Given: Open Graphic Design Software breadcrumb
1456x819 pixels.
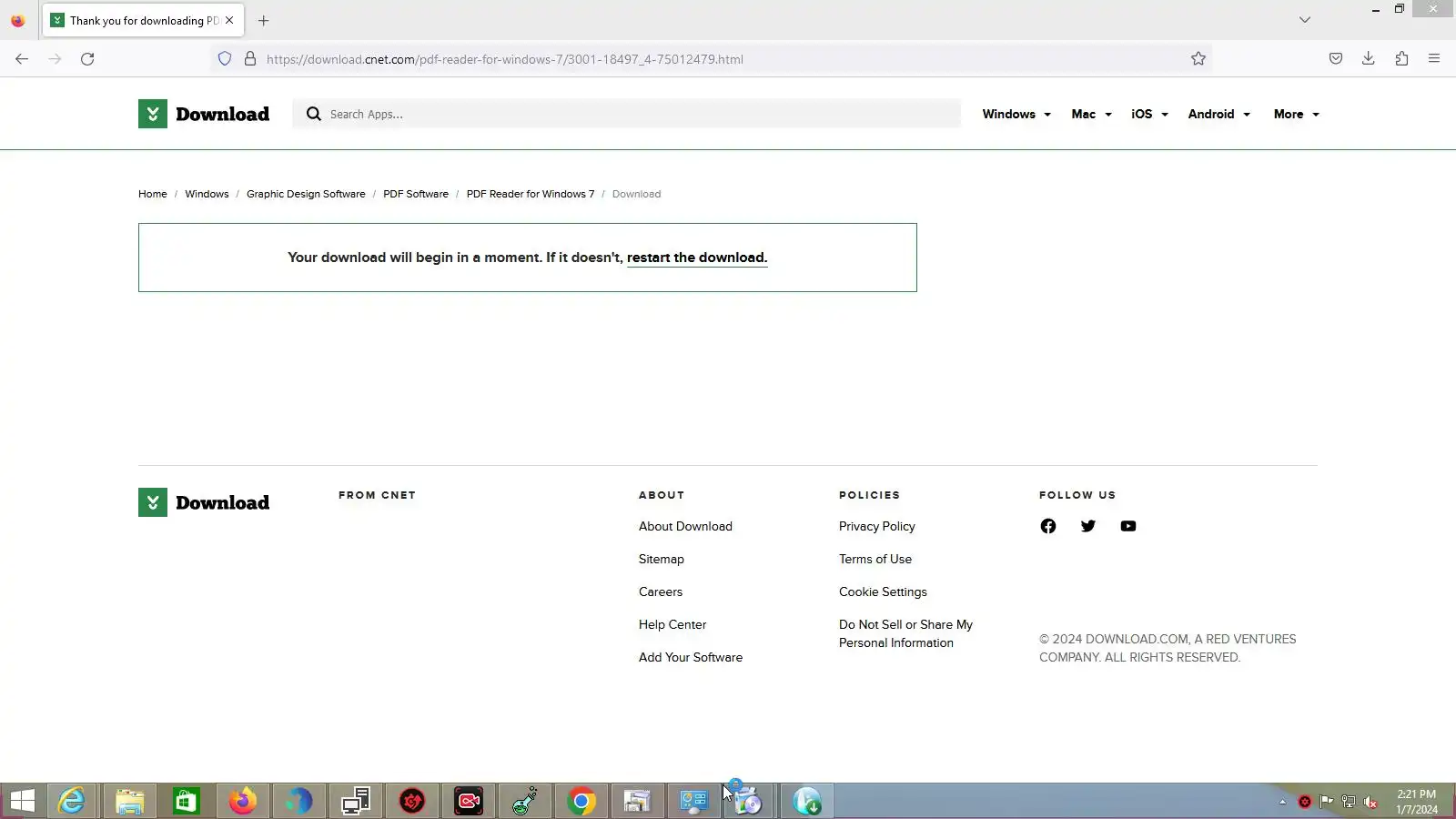Looking at the screenshot, I should pos(306,194).
